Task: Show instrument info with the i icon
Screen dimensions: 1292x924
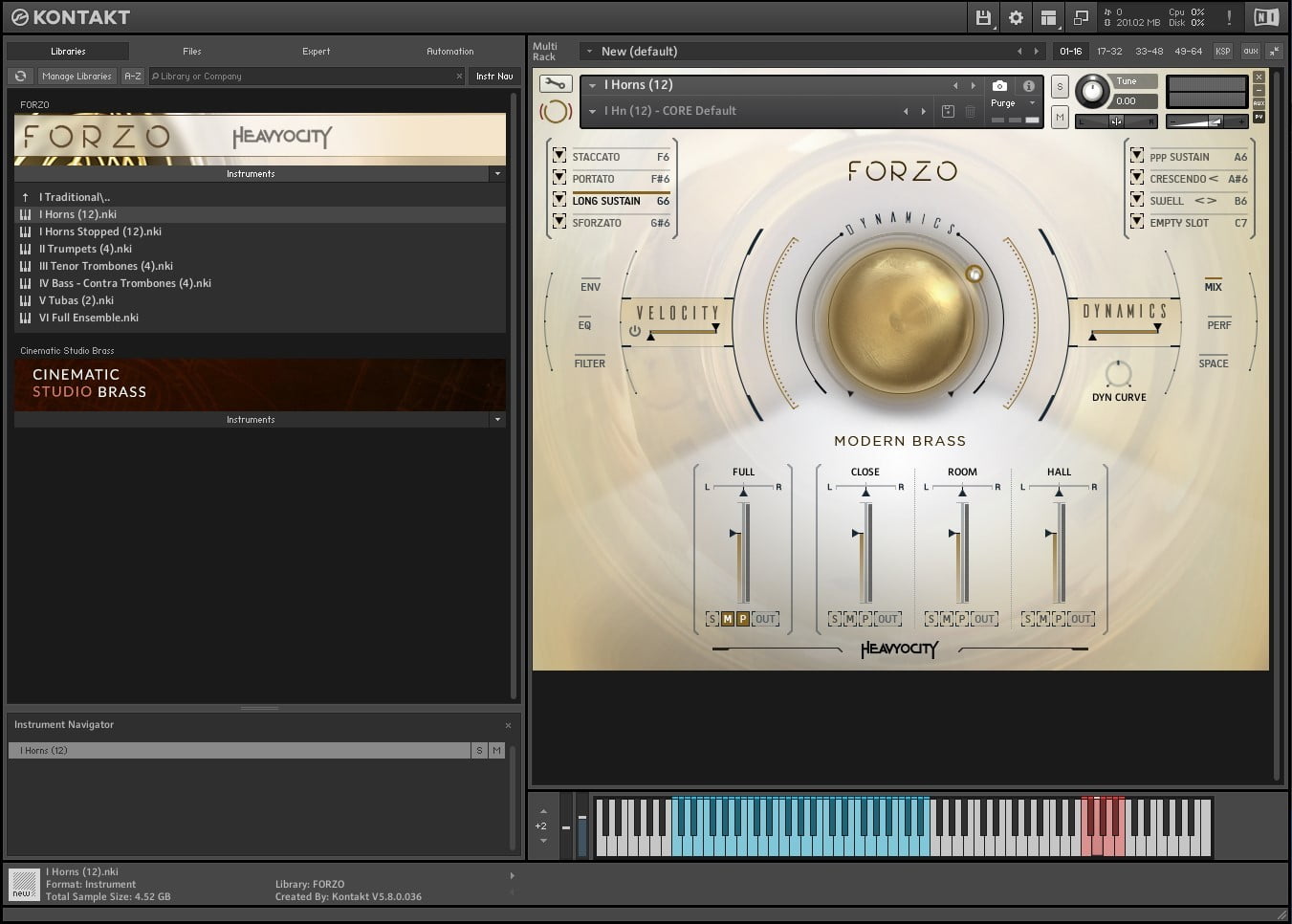Action: (1029, 86)
